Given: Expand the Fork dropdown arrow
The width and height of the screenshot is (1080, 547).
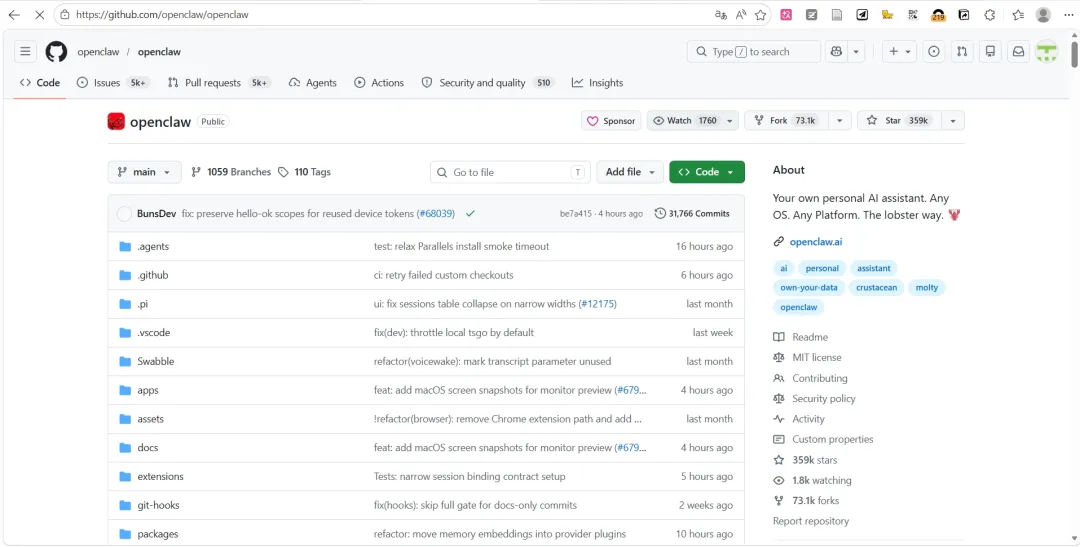Looking at the screenshot, I should (x=839, y=121).
